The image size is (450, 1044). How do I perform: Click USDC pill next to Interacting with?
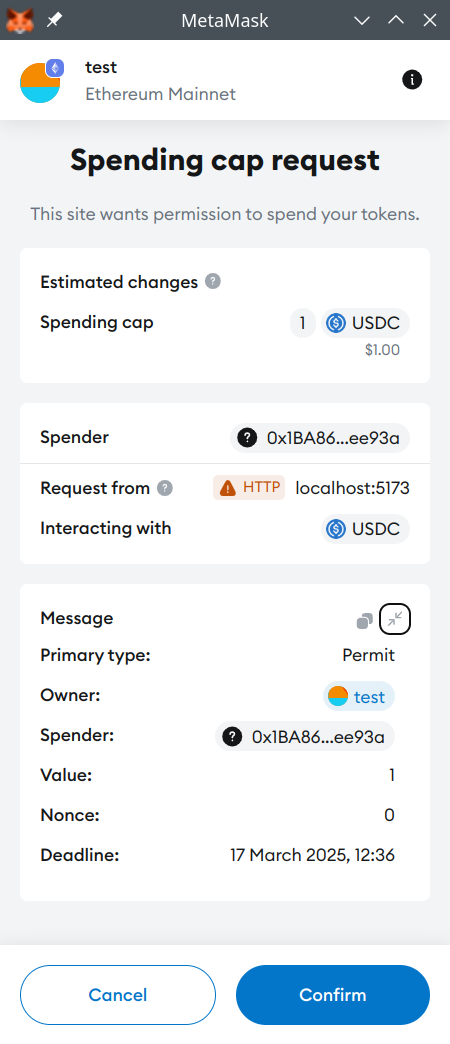(365, 529)
